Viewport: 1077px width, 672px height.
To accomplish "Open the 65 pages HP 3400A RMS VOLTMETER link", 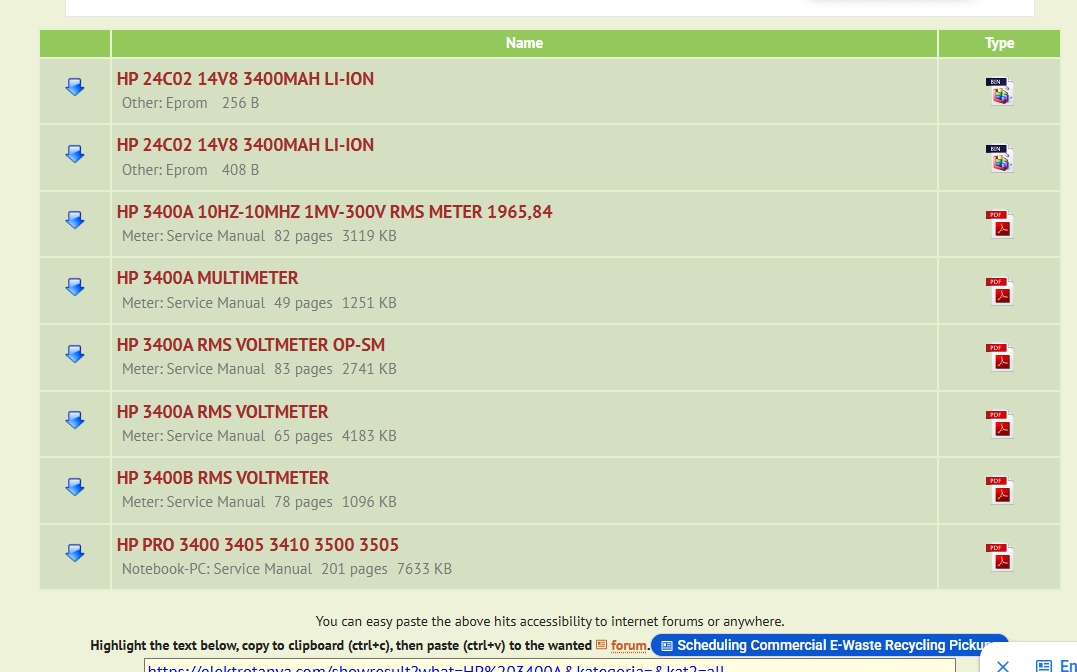I will pos(223,412).
